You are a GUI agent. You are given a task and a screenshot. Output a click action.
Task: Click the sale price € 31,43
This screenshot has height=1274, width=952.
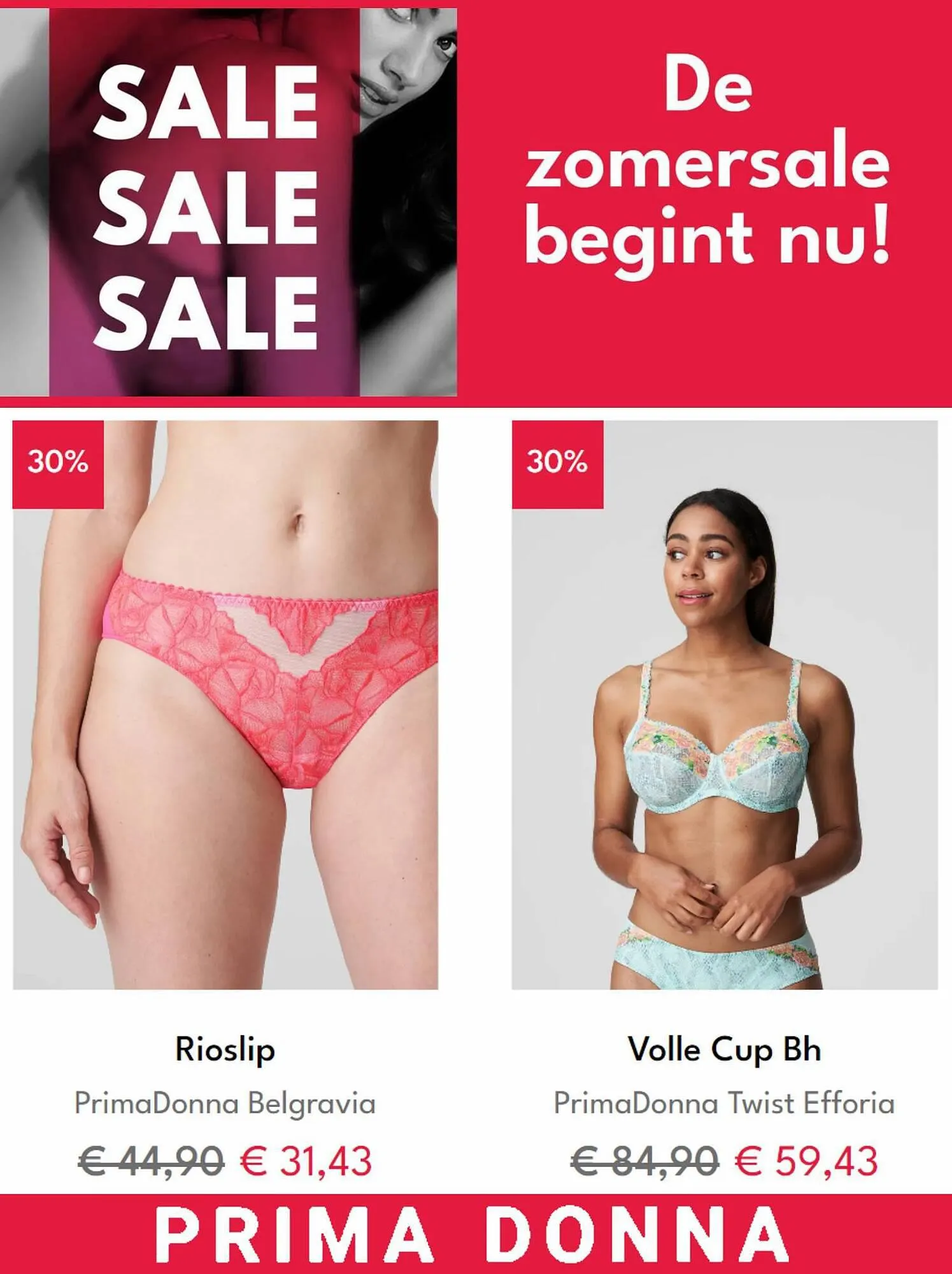306,1161
